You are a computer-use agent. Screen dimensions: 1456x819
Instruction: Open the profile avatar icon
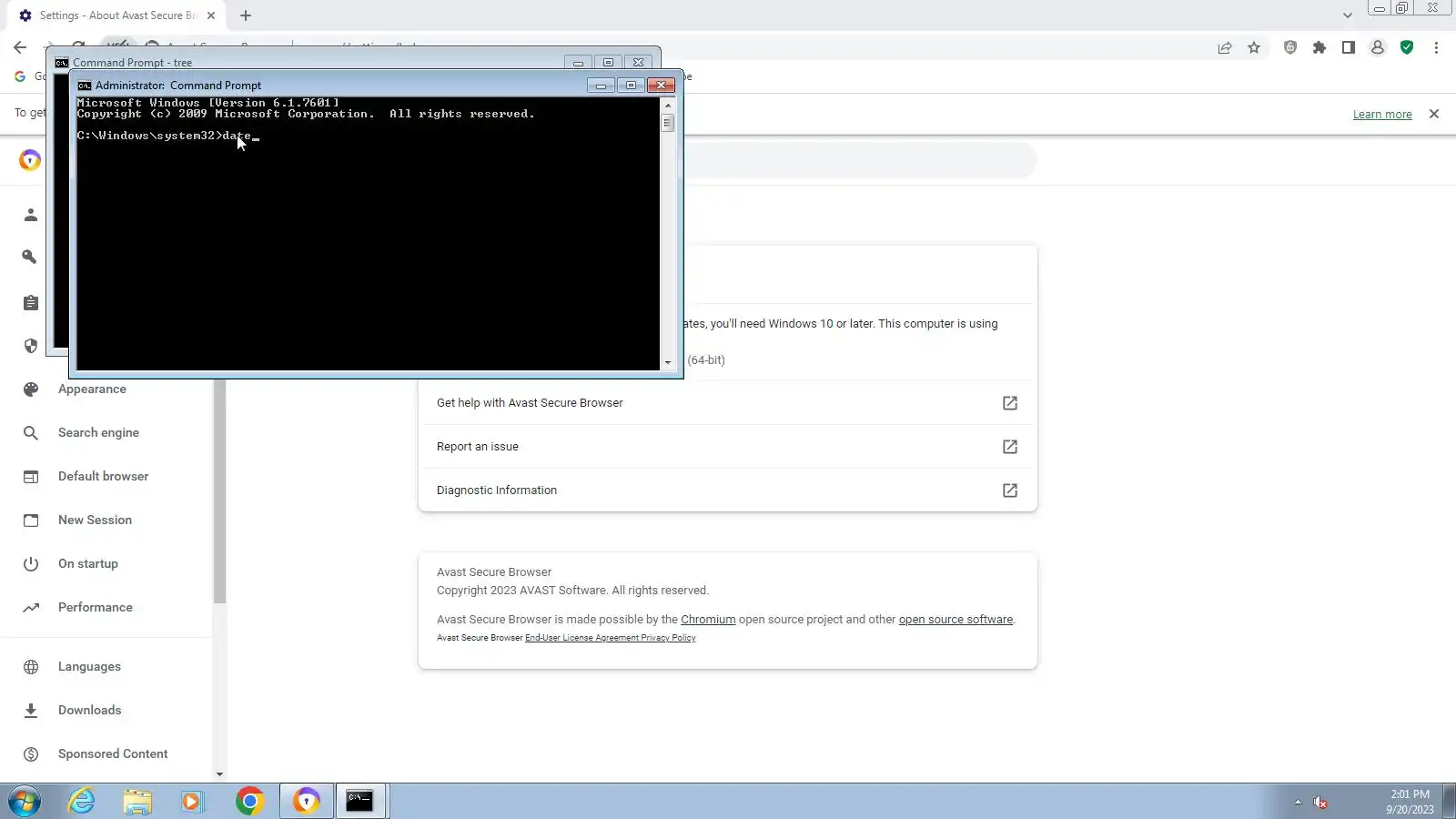(1378, 47)
